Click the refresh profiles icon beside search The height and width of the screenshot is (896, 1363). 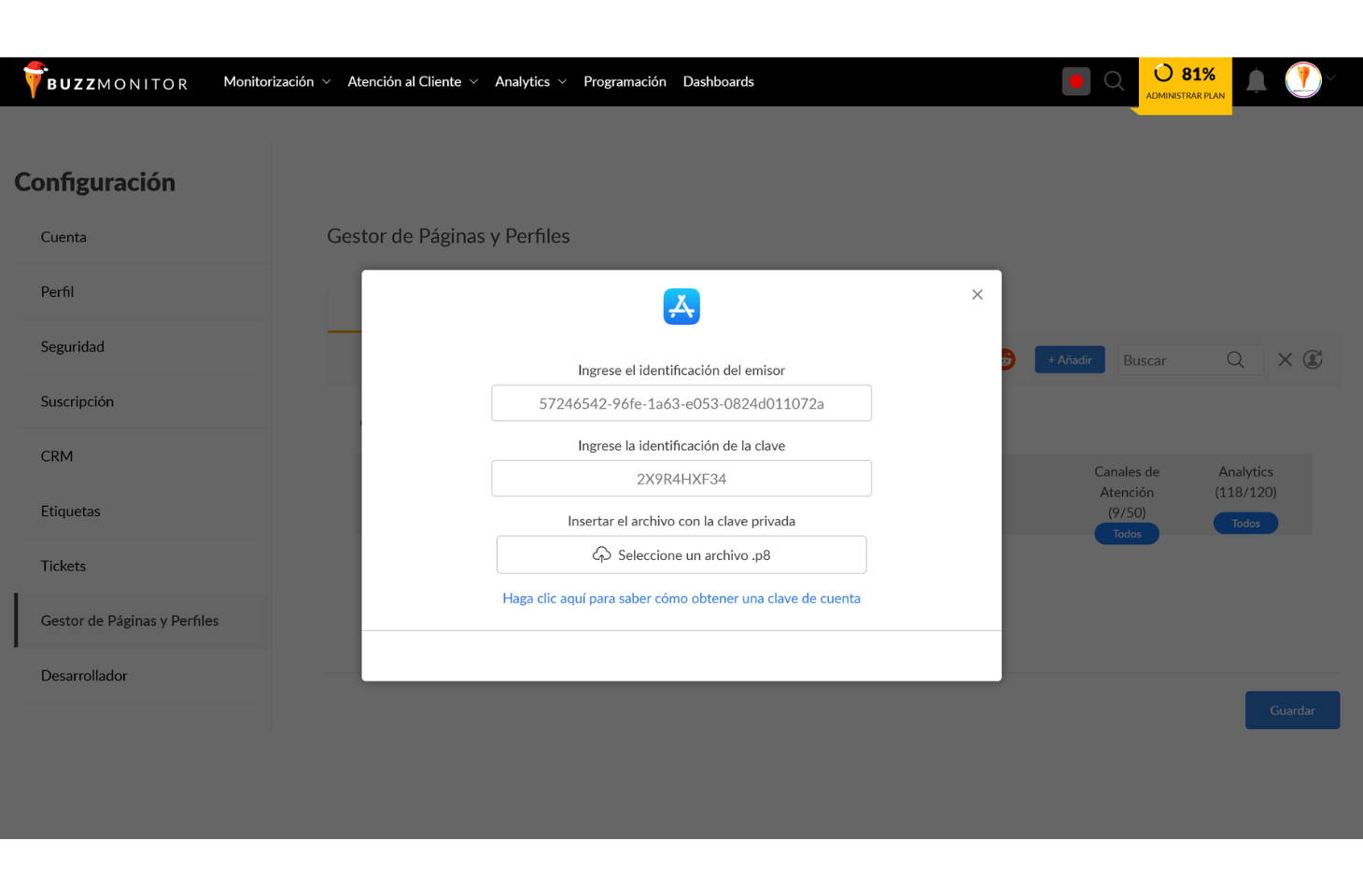(x=1313, y=360)
